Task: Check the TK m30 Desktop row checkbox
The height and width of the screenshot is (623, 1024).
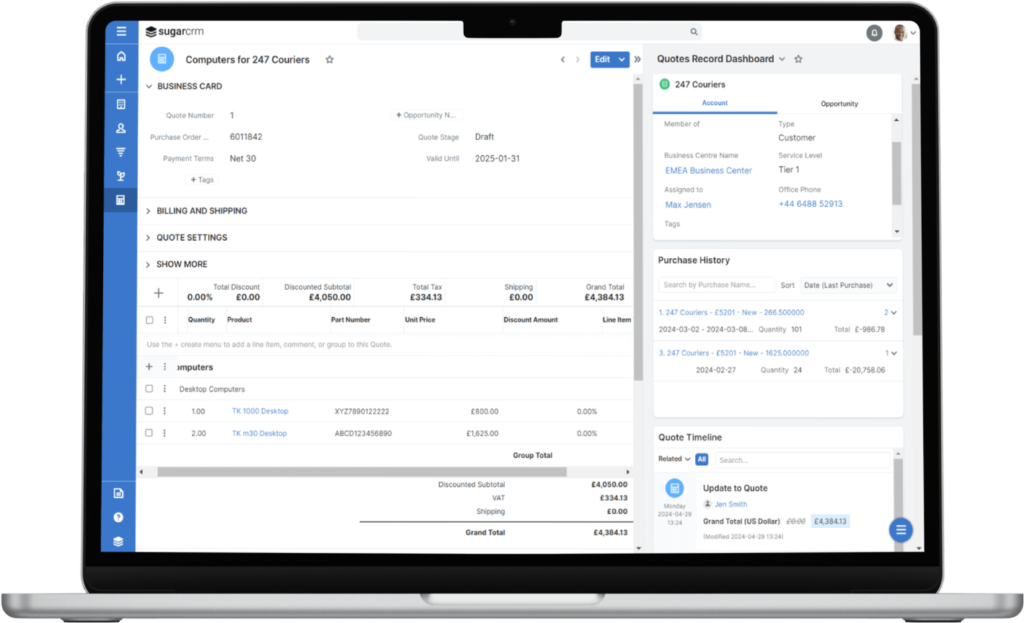Action: pyautogui.click(x=149, y=433)
